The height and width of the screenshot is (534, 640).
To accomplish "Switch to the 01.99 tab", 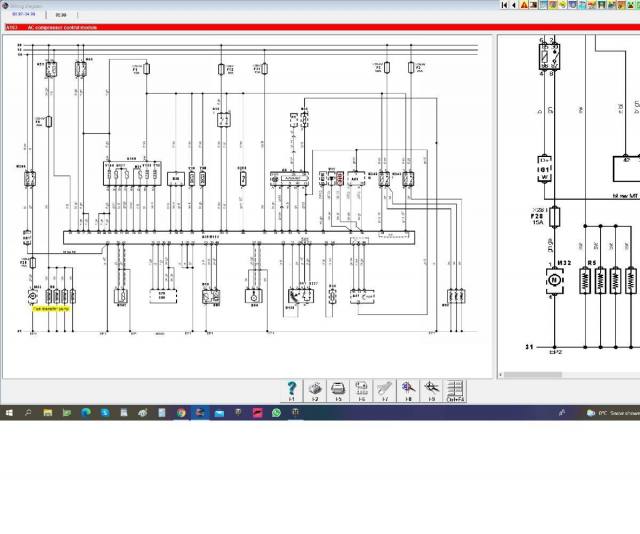I will point(62,15).
